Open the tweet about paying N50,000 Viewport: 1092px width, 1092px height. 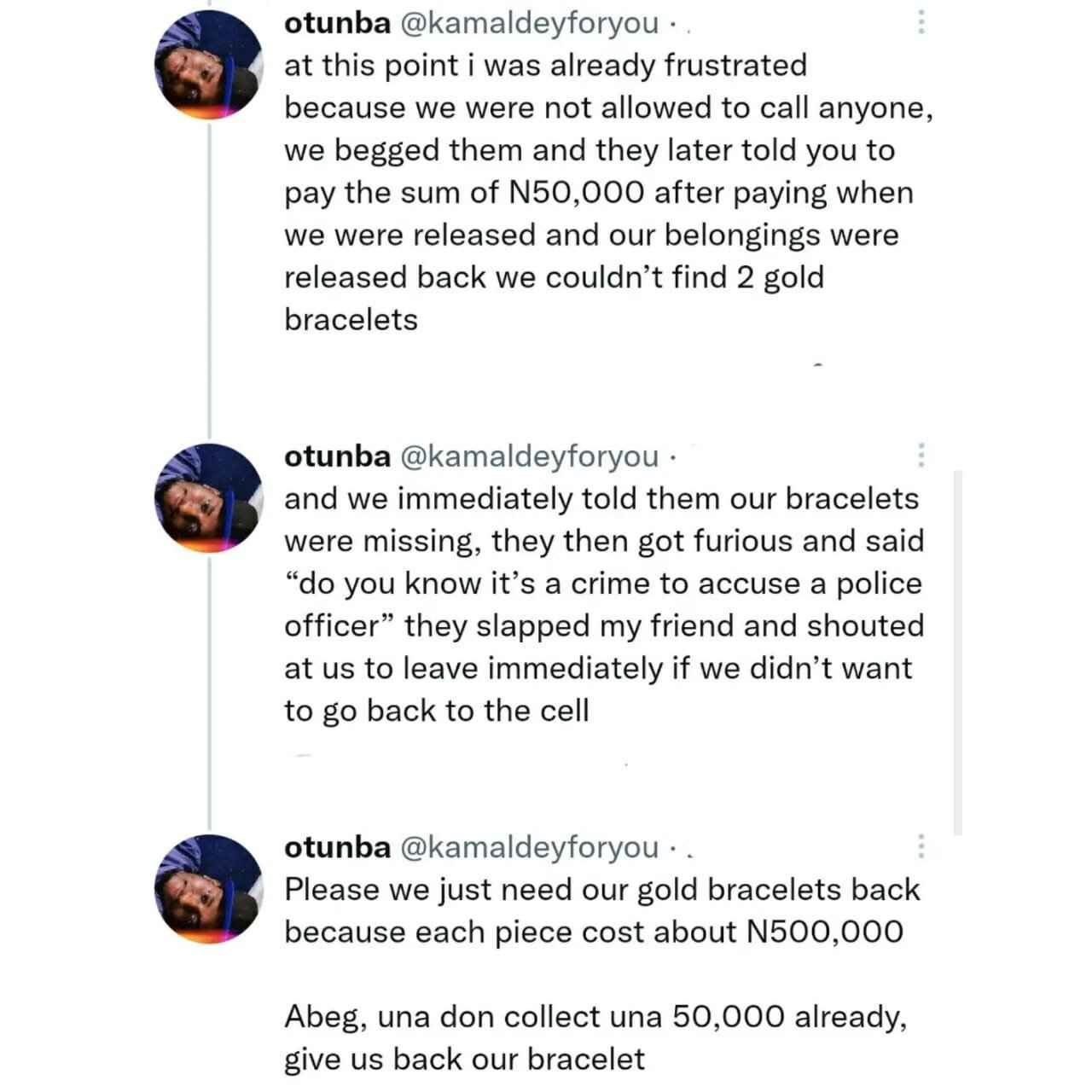tap(608, 193)
